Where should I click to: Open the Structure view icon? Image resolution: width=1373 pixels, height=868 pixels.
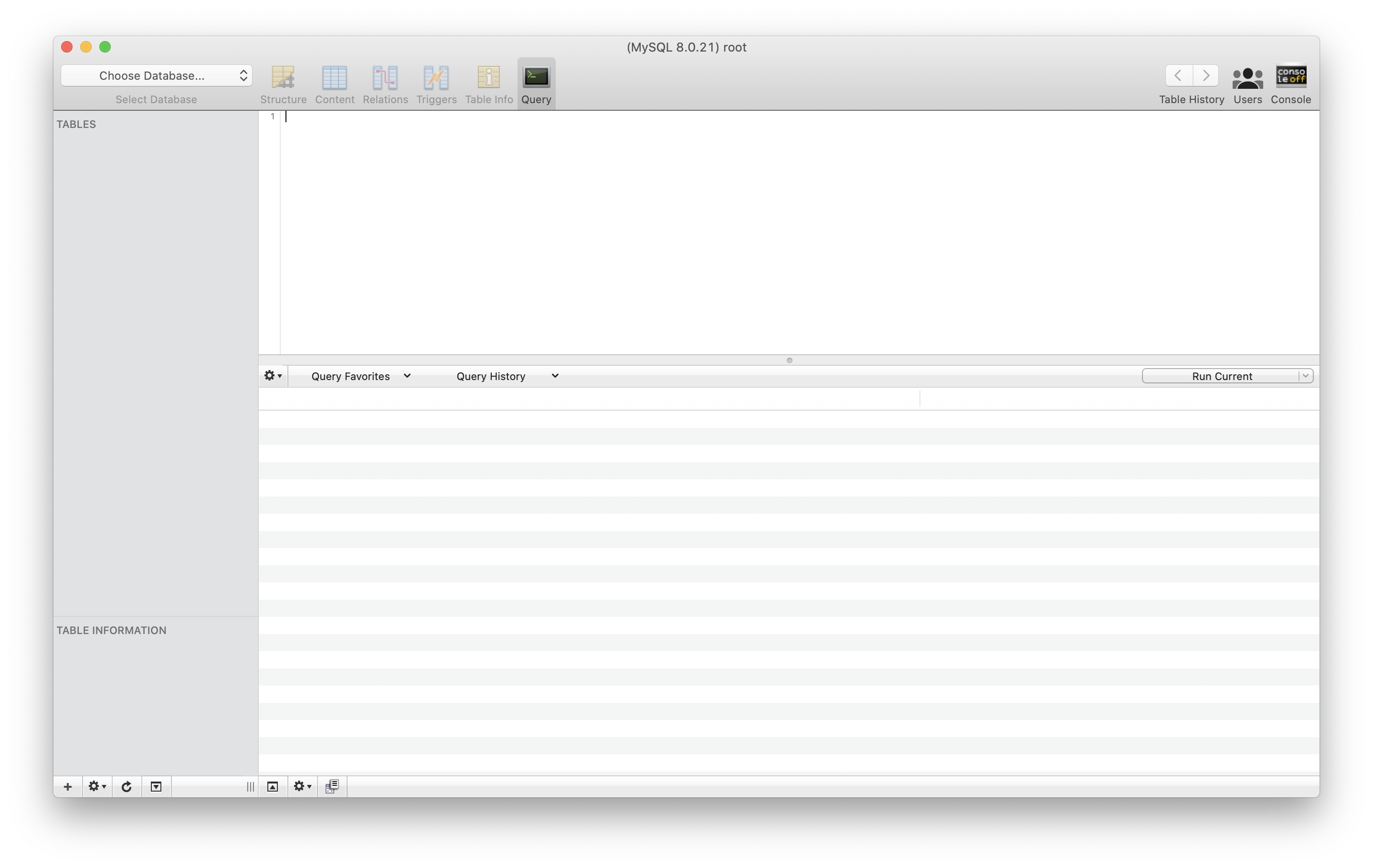283,77
